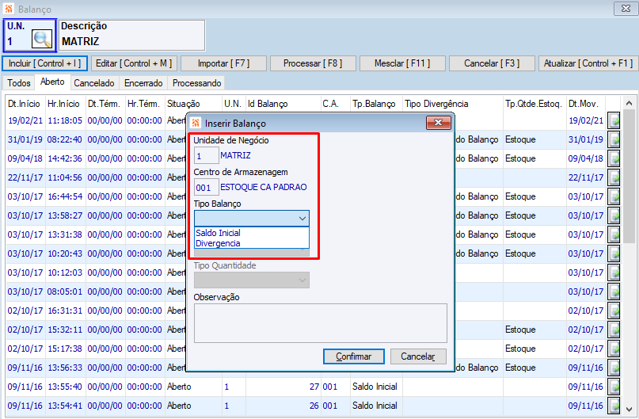
Task: Click the Dt.Início column header
Action: tap(24, 104)
